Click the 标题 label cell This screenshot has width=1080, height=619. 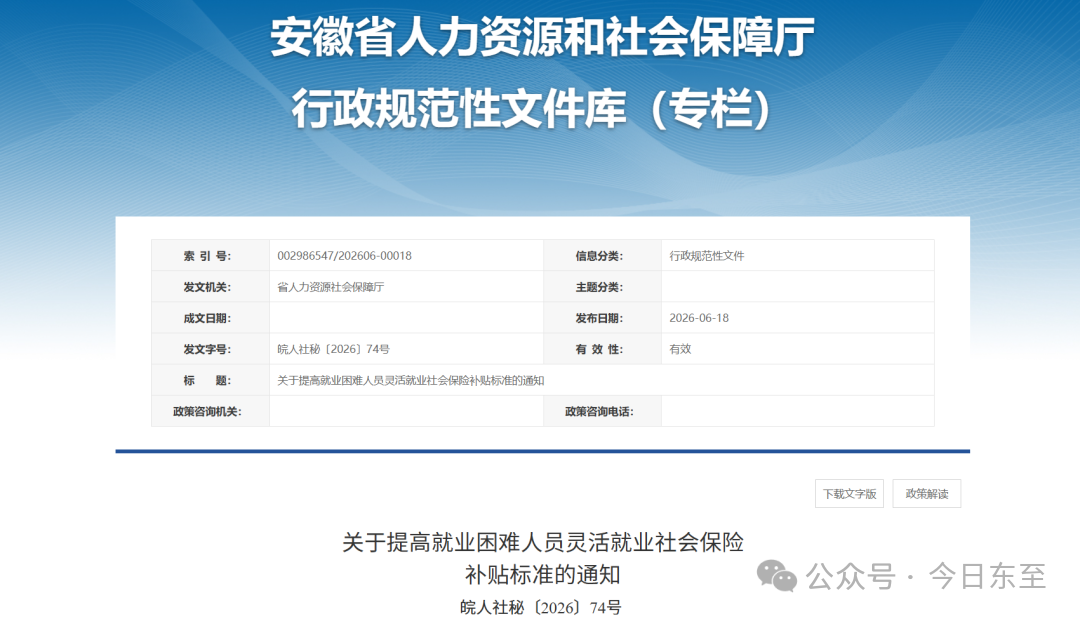pyautogui.click(x=210, y=380)
